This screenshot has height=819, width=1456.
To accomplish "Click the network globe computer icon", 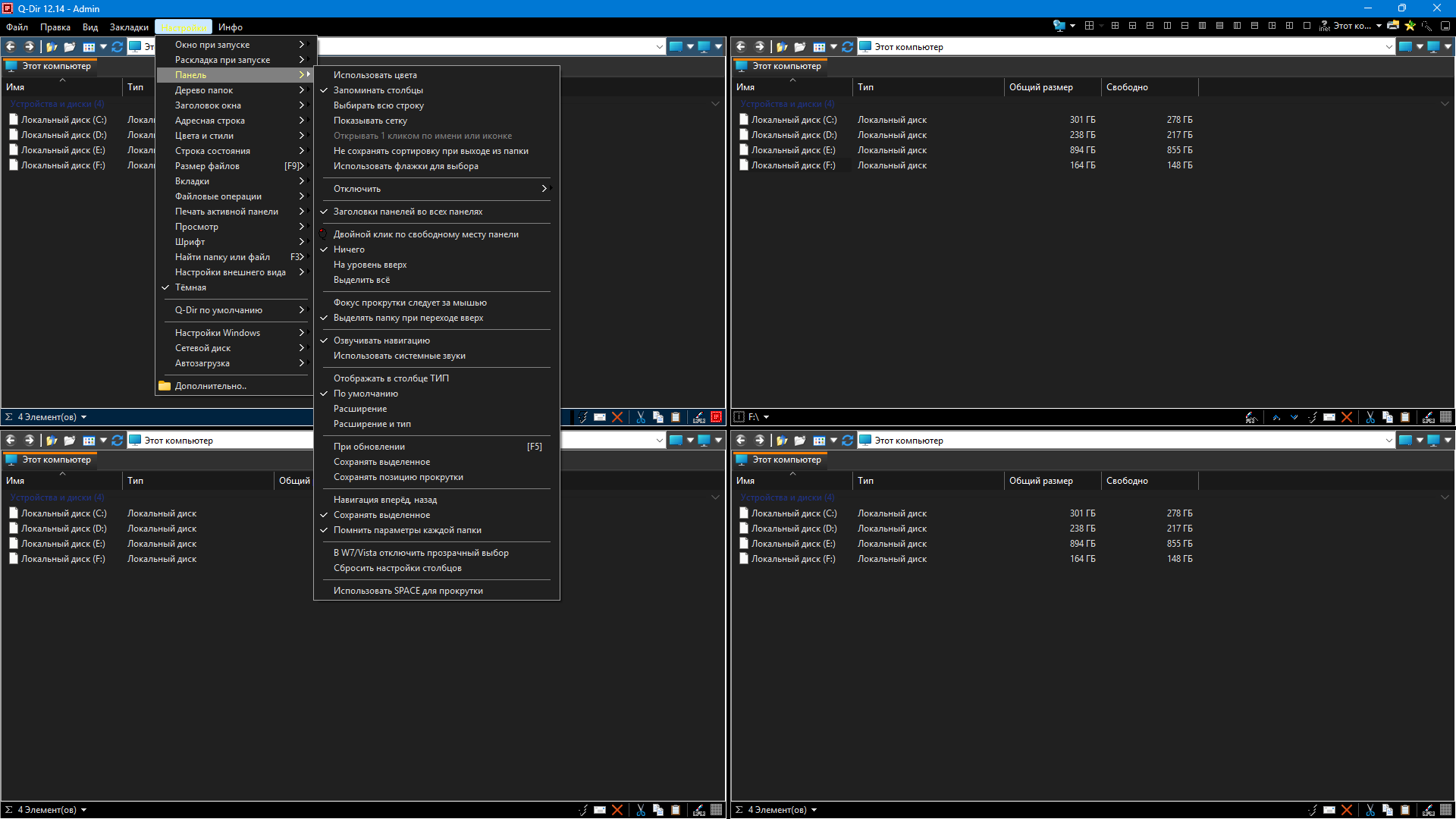I will (x=1059, y=25).
